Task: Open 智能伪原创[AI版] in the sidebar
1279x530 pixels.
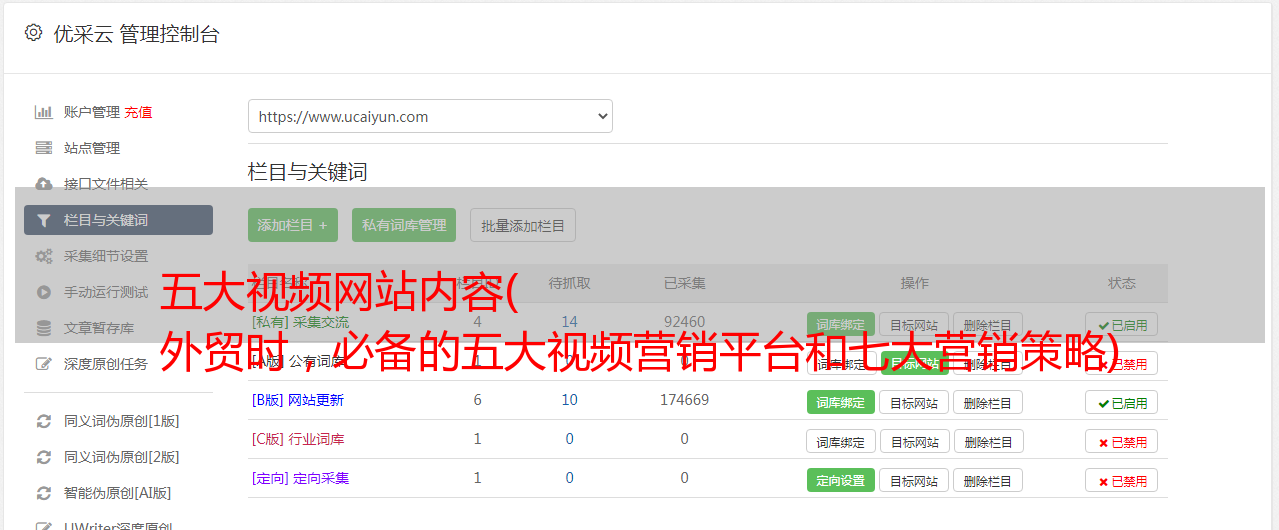Action: coord(118,493)
